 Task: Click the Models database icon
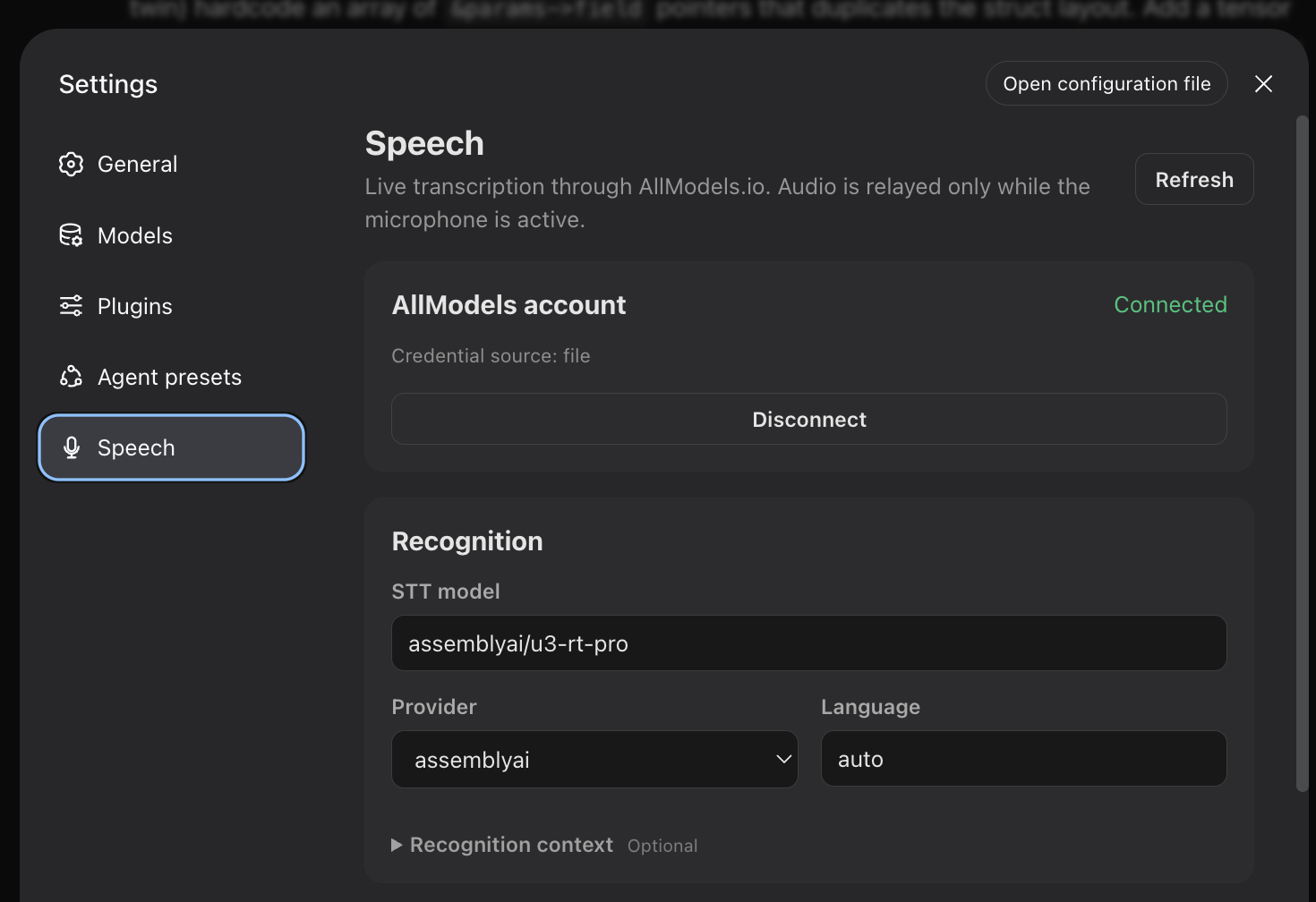[x=71, y=235]
